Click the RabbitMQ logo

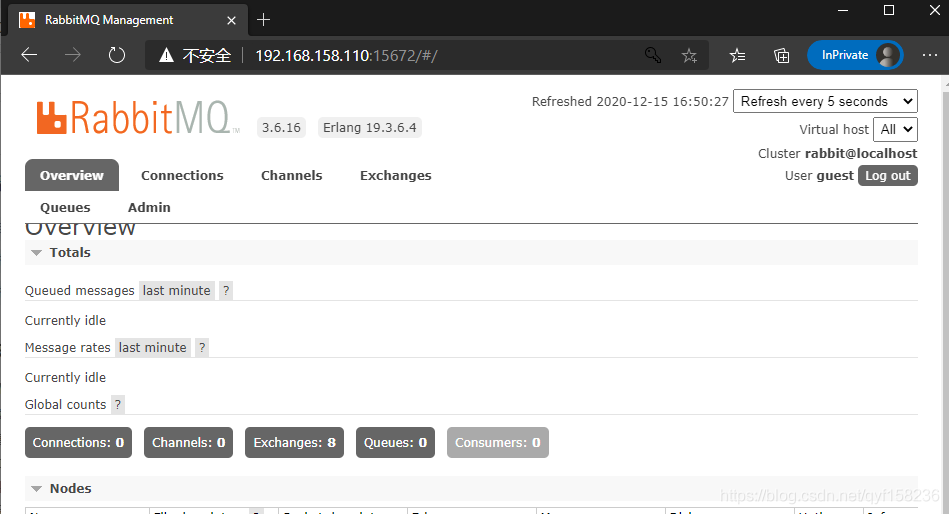(137, 117)
